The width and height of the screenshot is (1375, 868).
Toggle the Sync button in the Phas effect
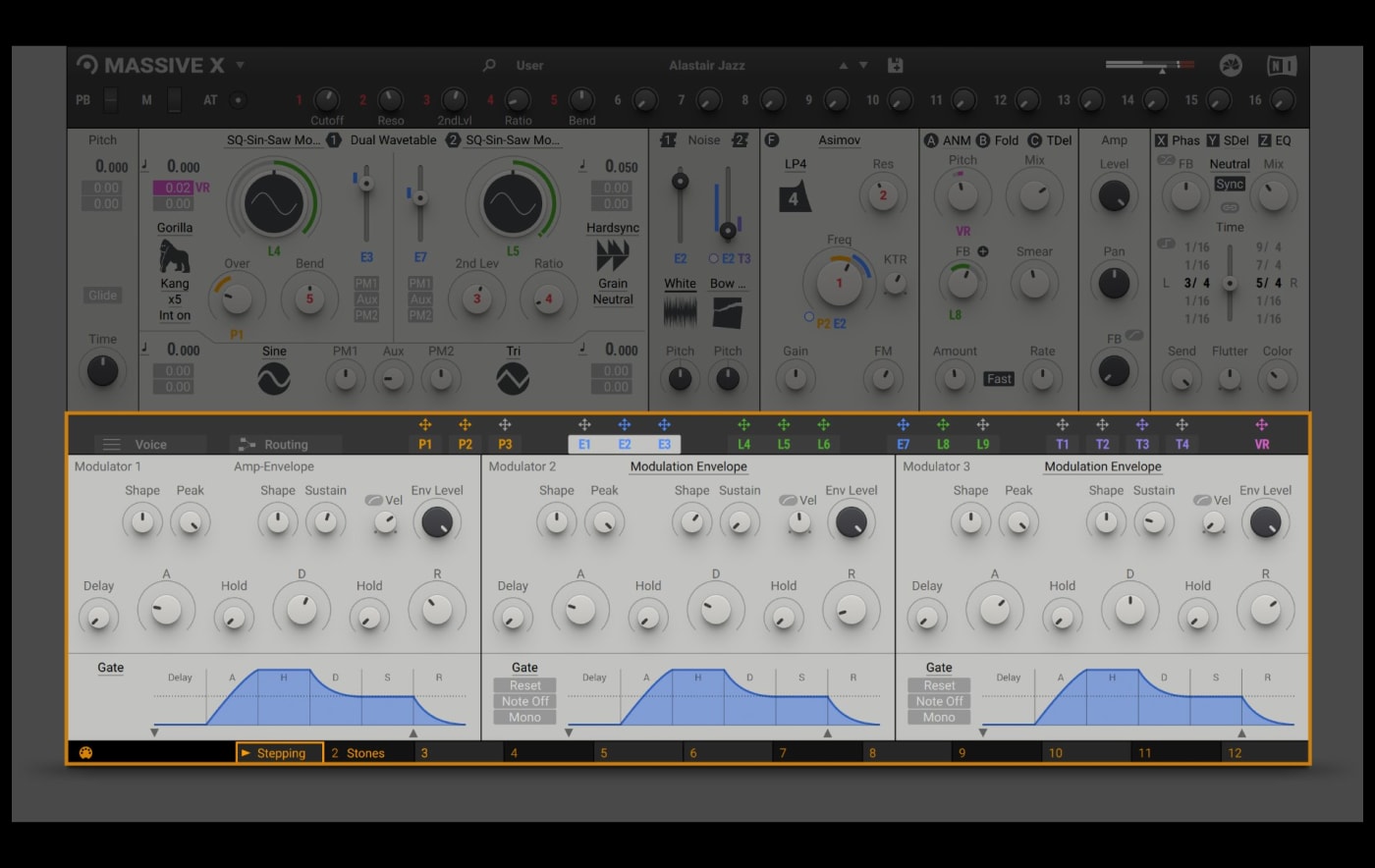(1230, 185)
